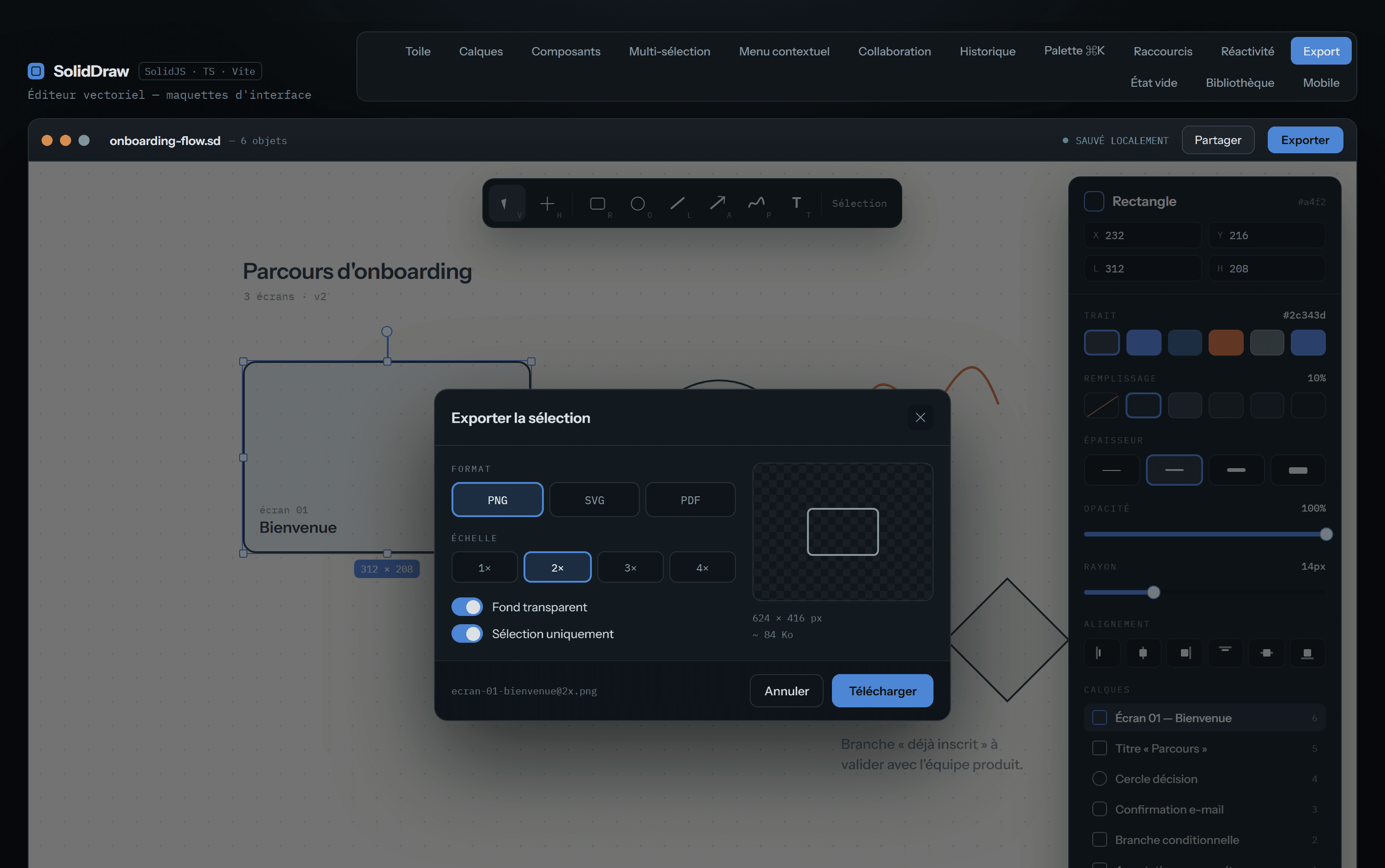Screen dimensions: 1385x868
Task: Click the Y position field showing 216
Action: [1267, 235]
